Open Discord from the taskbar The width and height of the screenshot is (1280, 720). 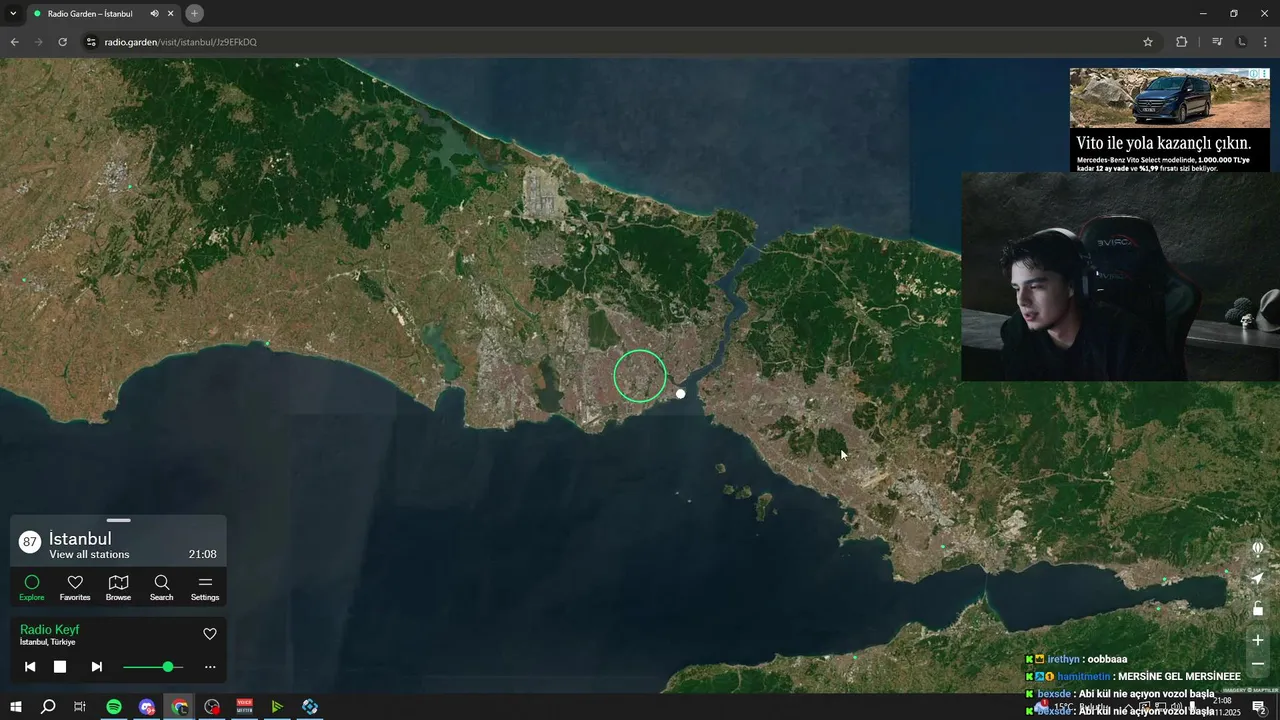147,707
